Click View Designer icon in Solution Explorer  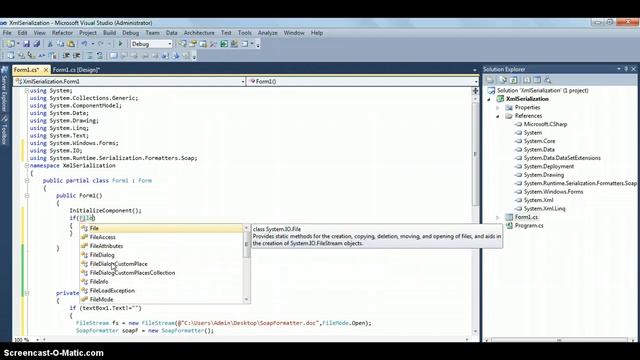click(537, 80)
